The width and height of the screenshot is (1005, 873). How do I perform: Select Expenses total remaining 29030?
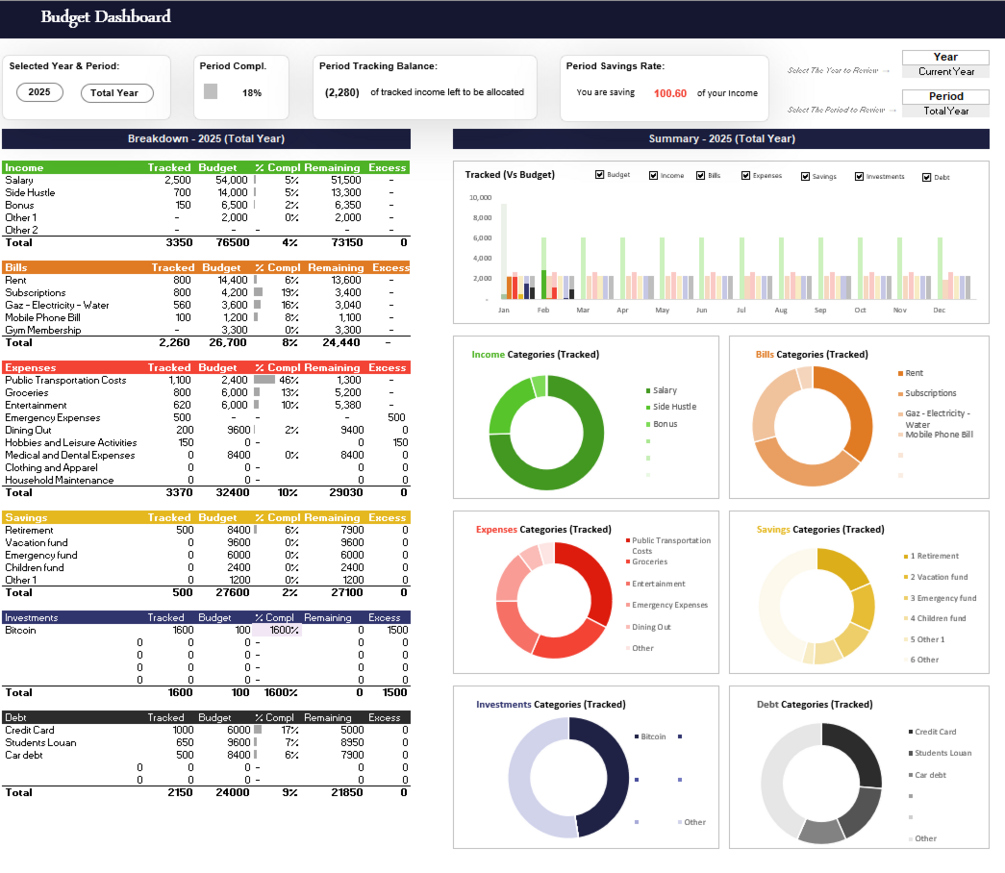(x=346, y=492)
